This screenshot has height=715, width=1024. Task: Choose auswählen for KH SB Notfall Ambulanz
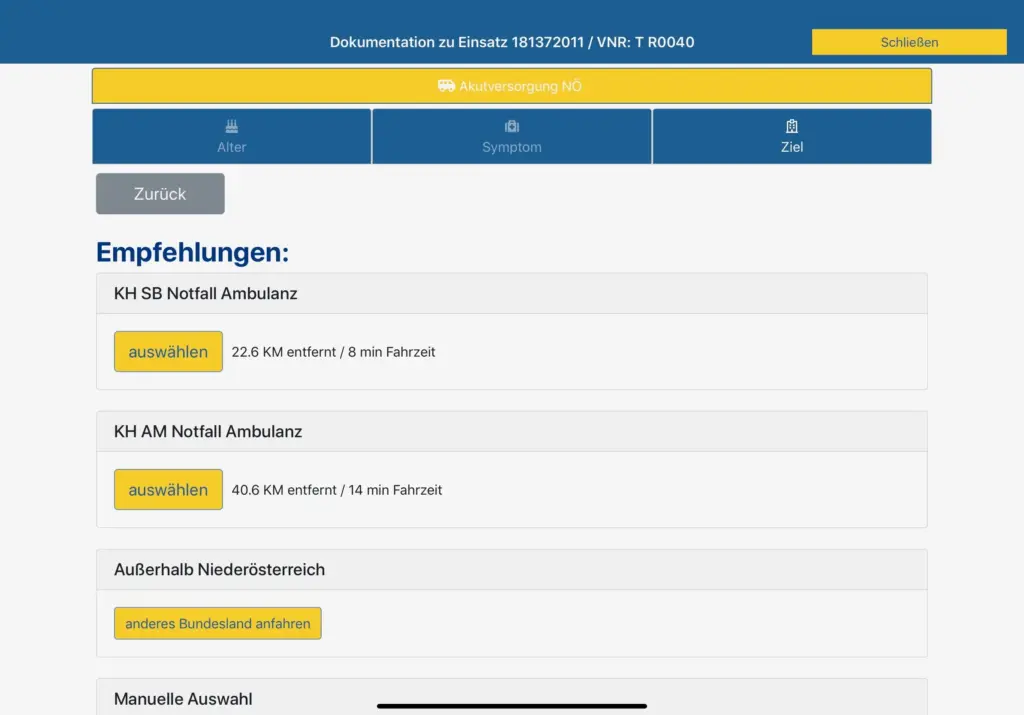168,352
